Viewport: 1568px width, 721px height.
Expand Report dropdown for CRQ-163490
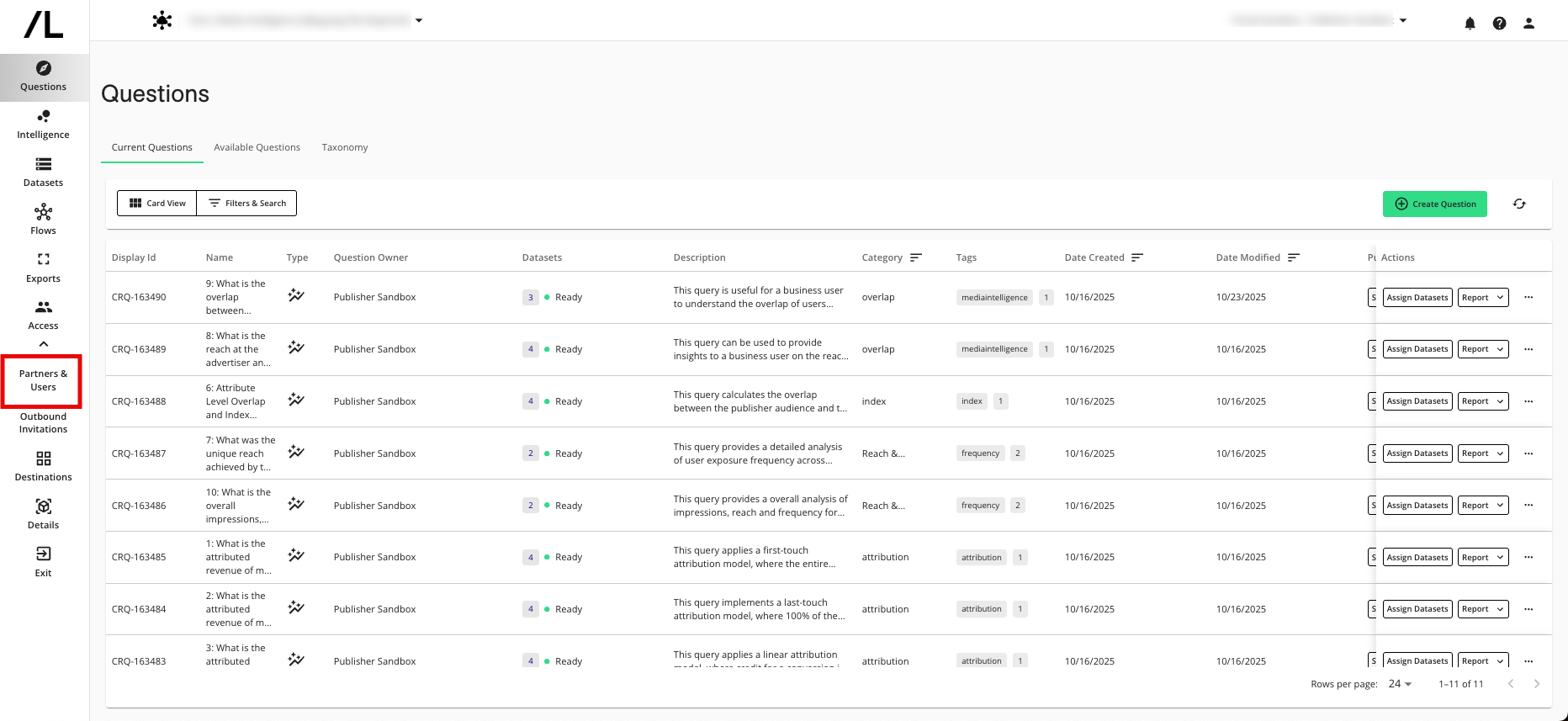1482,298
